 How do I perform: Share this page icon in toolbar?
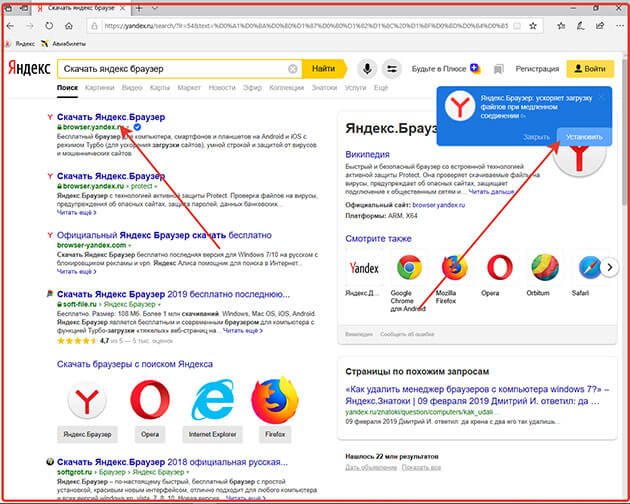pyautogui.click(x=600, y=26)
